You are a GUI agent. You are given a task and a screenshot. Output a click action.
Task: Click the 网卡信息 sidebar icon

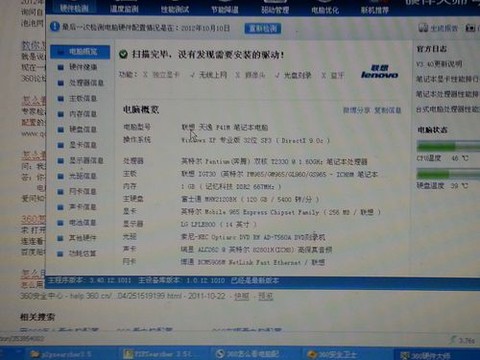coord(60,192)
